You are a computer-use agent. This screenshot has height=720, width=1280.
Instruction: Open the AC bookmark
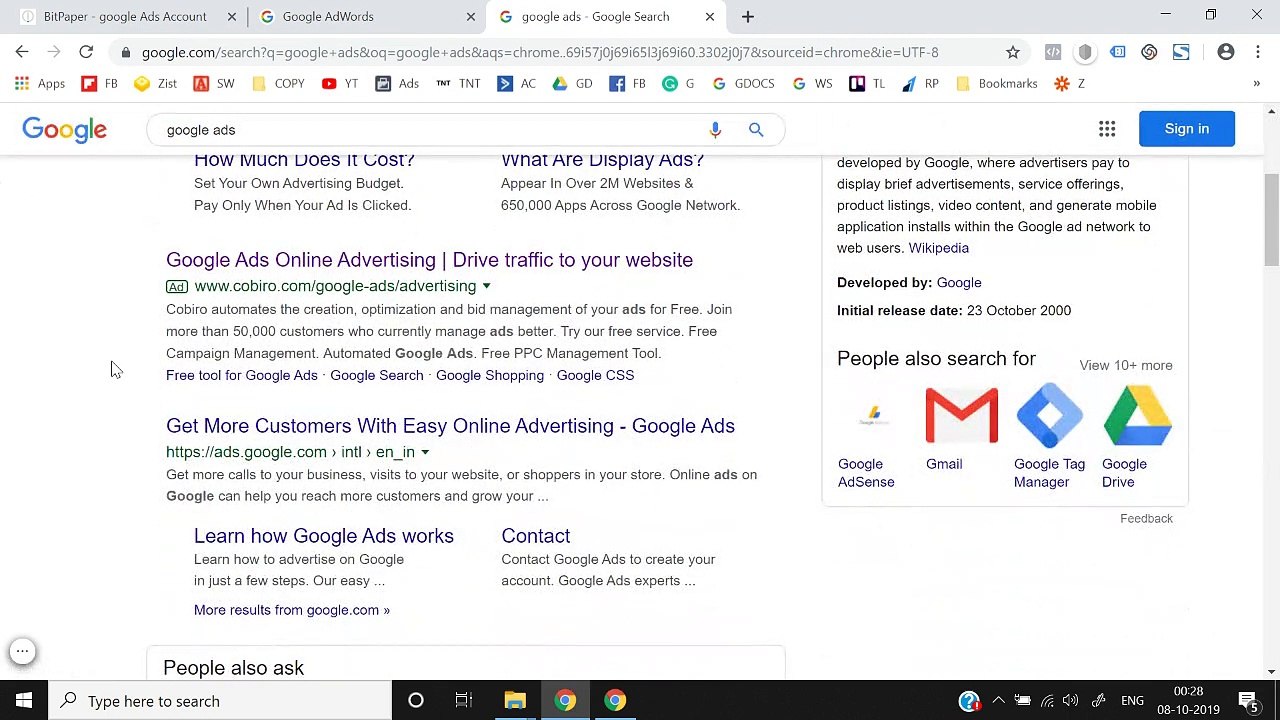tap(517, 84)
